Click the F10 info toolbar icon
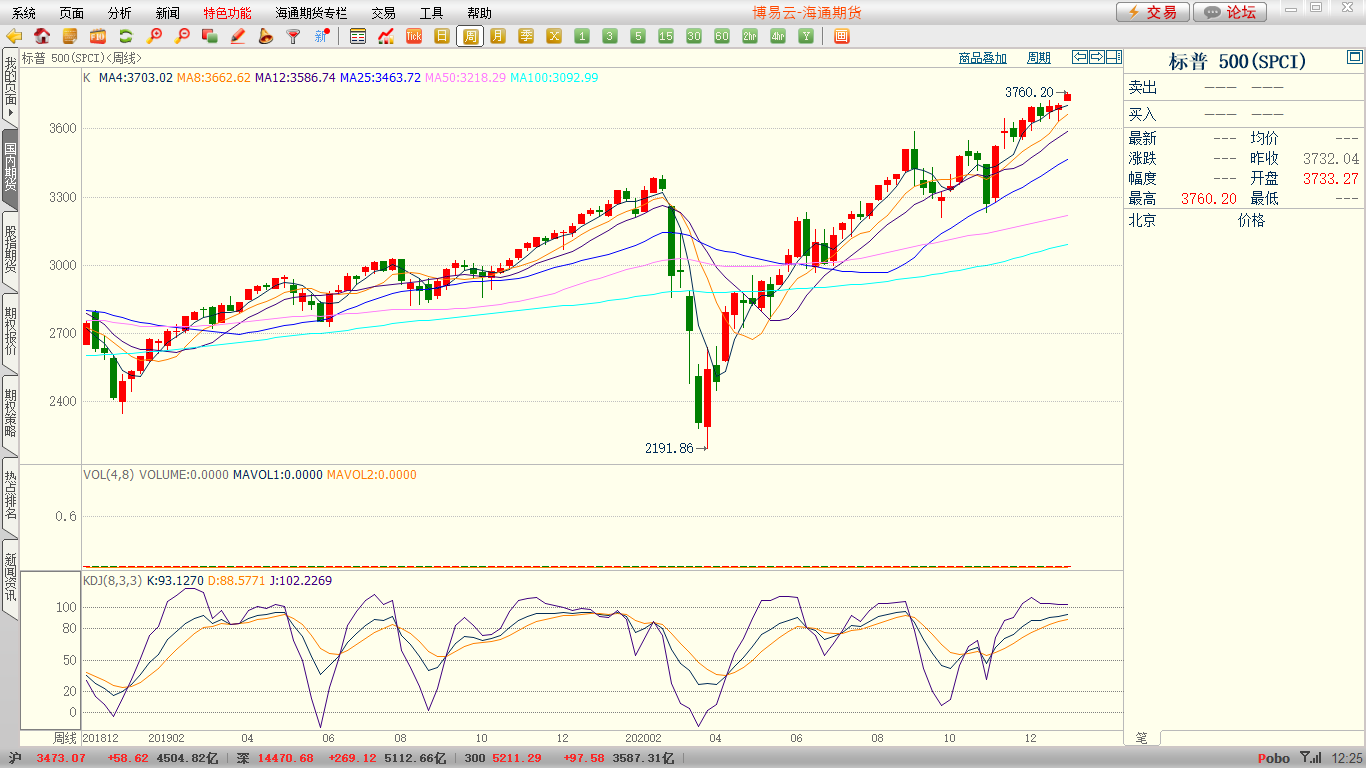 click(98, 36)
